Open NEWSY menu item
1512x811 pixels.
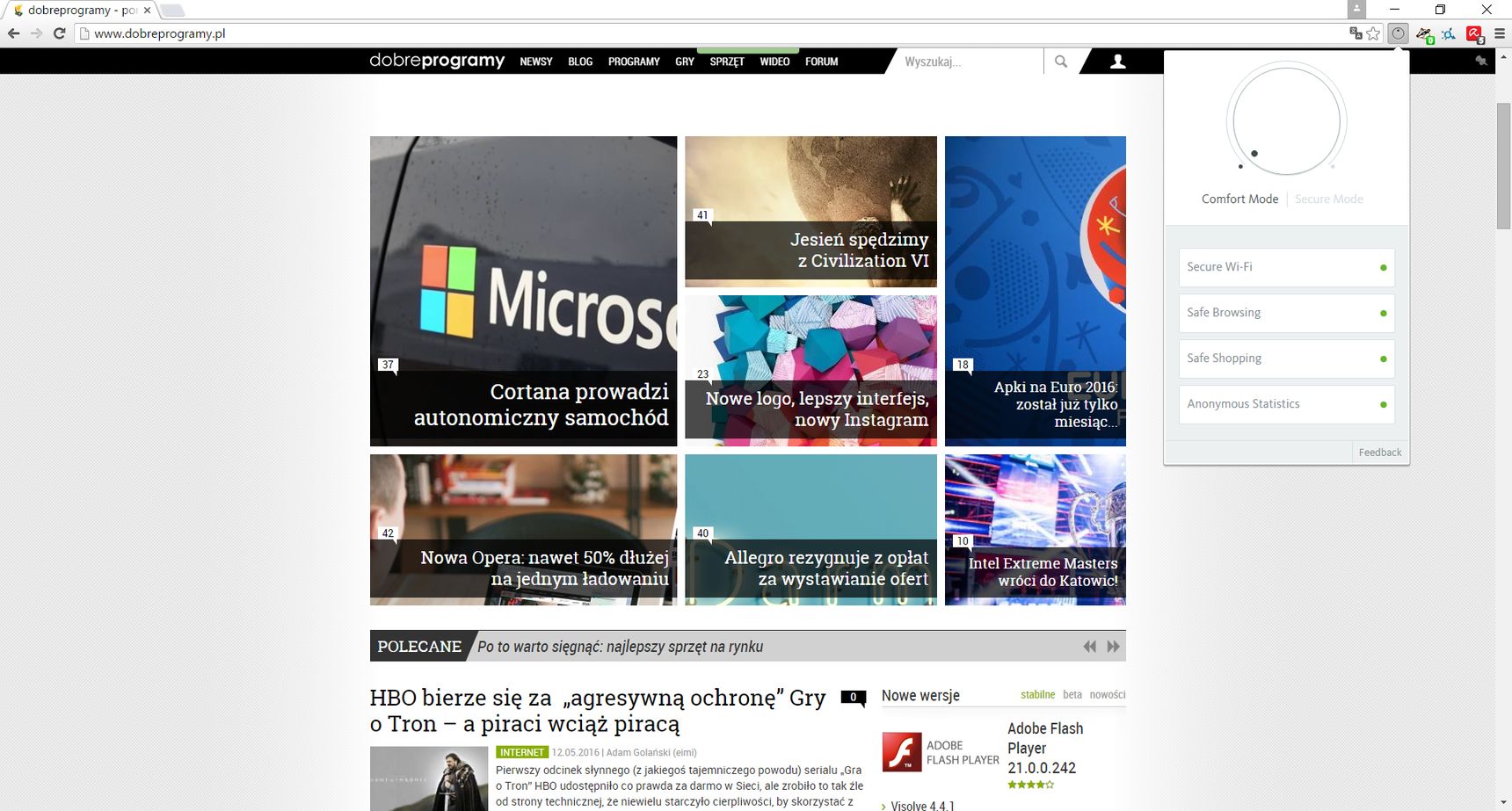click(x=535, y=62)
